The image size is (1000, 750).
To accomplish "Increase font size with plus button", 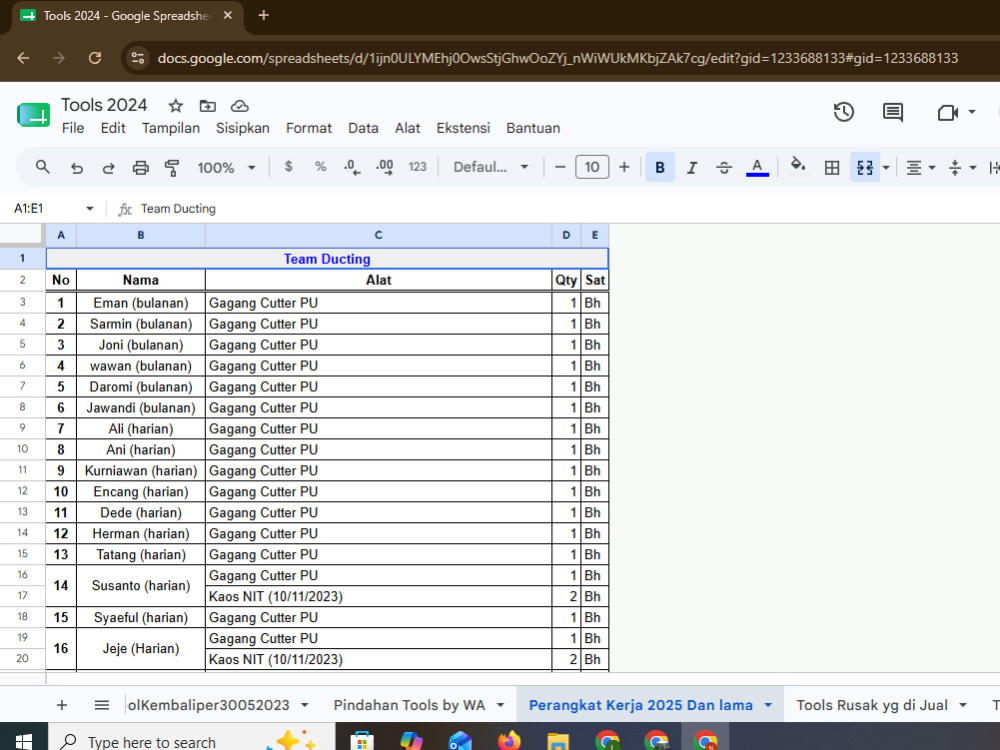I will tap(624, 167).
